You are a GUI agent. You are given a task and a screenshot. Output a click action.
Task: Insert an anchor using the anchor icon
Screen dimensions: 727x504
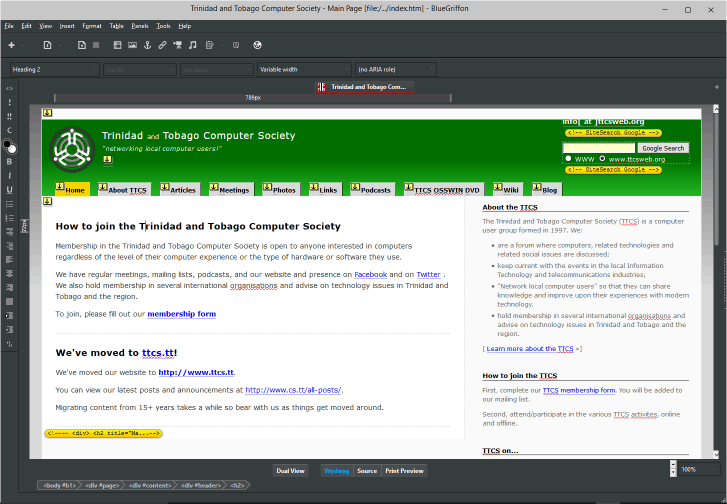pos(147,45)
